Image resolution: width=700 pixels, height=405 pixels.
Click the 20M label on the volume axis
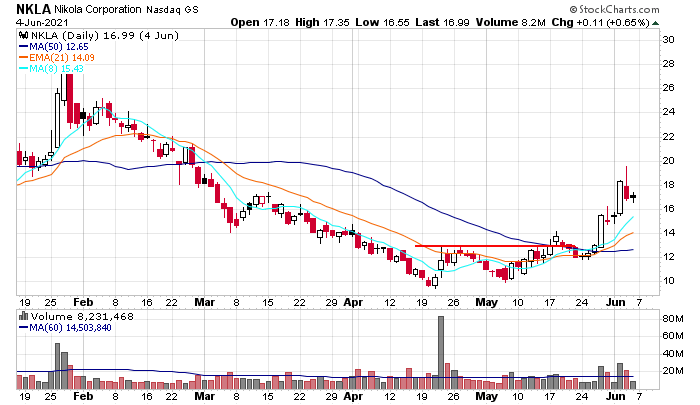[x=673, y=371]
